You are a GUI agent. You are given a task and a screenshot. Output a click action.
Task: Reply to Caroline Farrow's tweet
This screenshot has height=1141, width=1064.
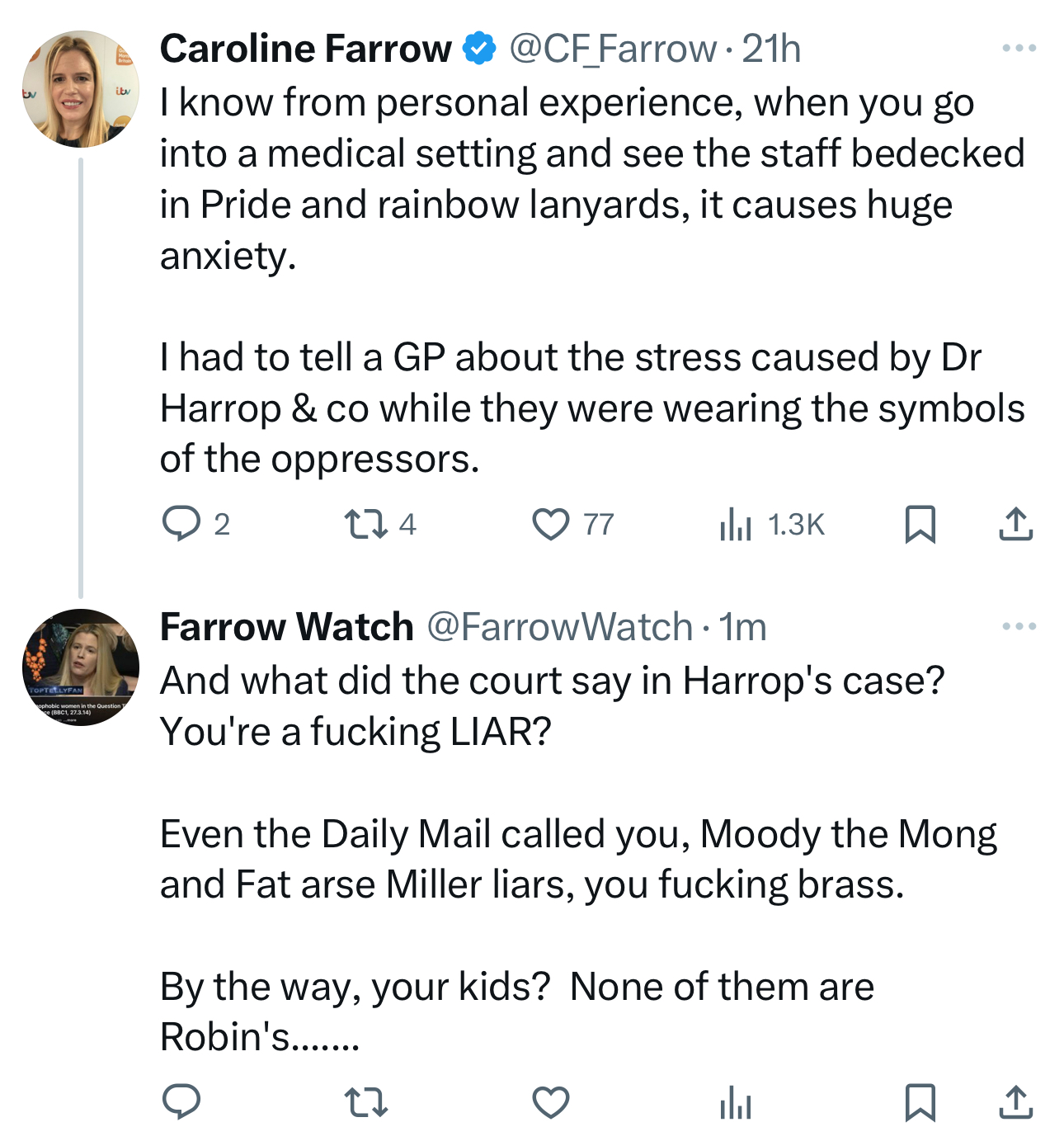click(x=181, y=524)
